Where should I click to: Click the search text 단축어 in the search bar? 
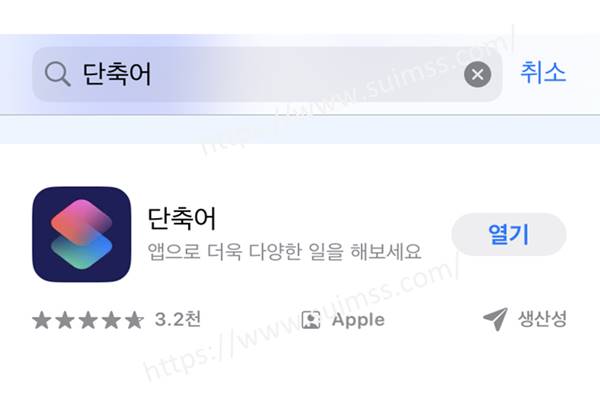pyautogui.click(x=117, y=74)
